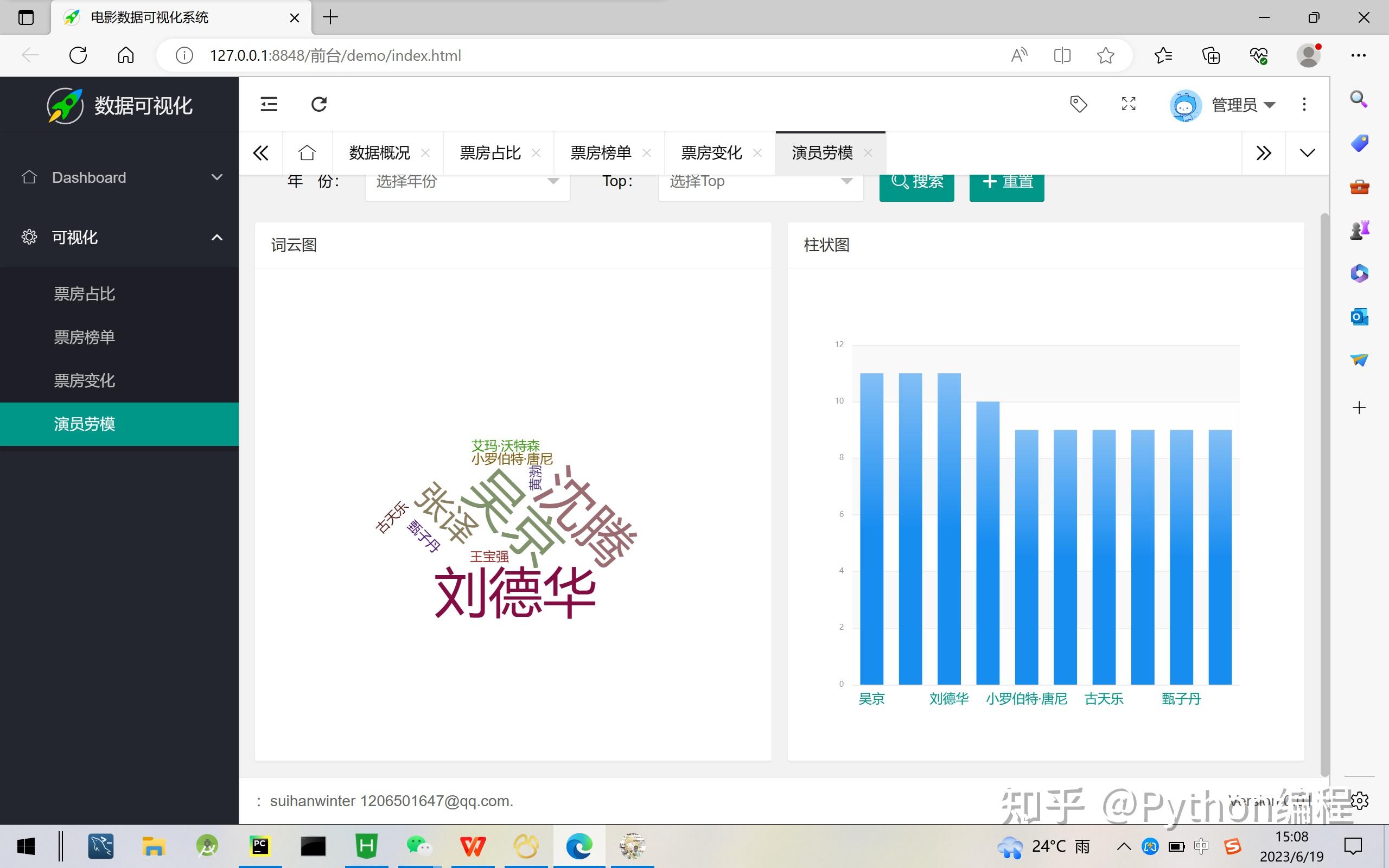
Task: Open the tag note icon in header
Action: pos(1079,105)
